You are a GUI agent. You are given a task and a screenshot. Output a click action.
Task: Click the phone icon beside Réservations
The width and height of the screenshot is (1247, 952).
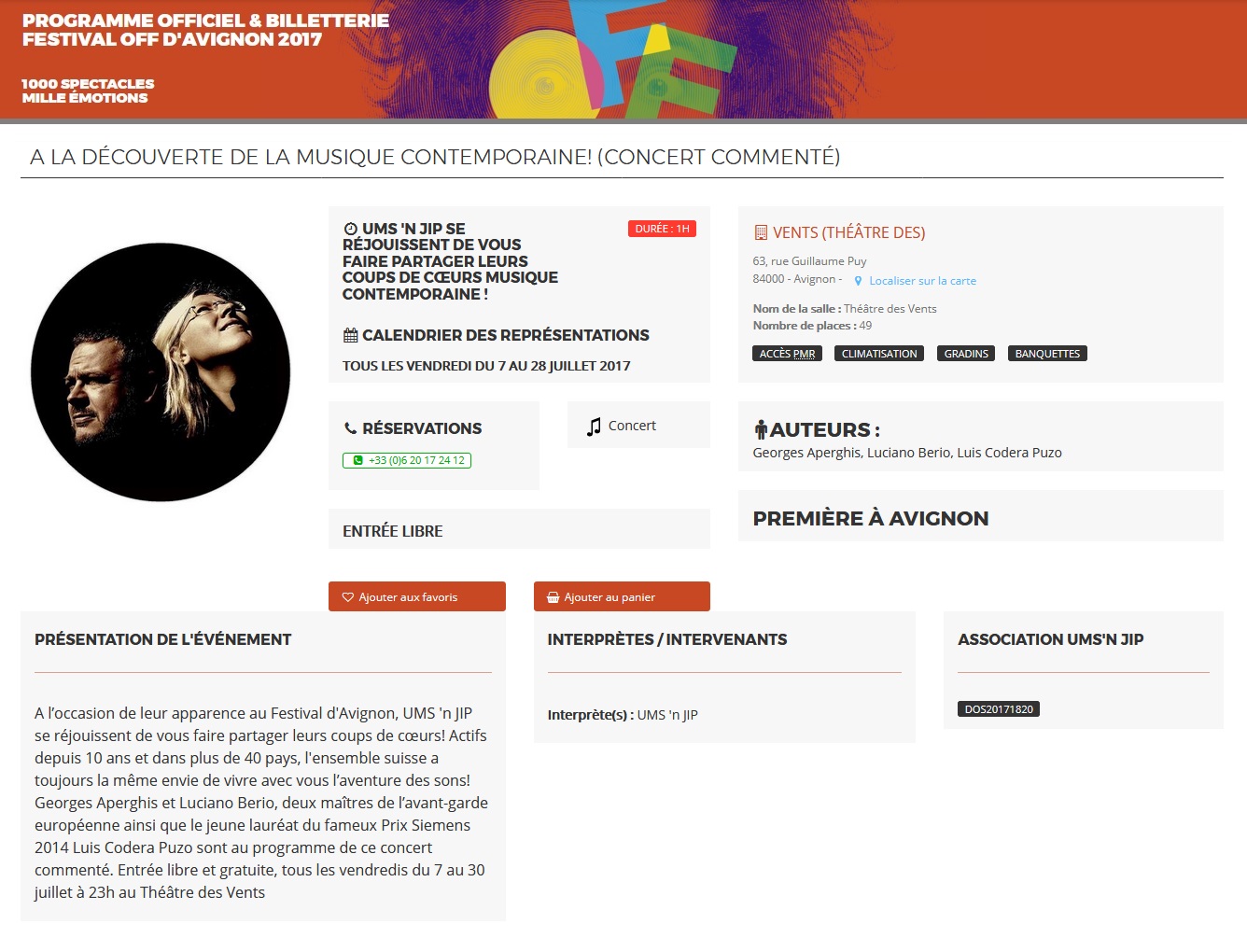click(350, 428)
